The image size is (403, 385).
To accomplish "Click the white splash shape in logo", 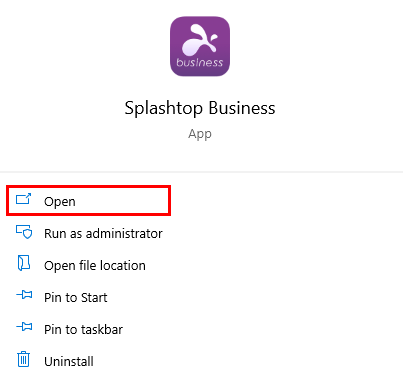I will coord(199,40).
